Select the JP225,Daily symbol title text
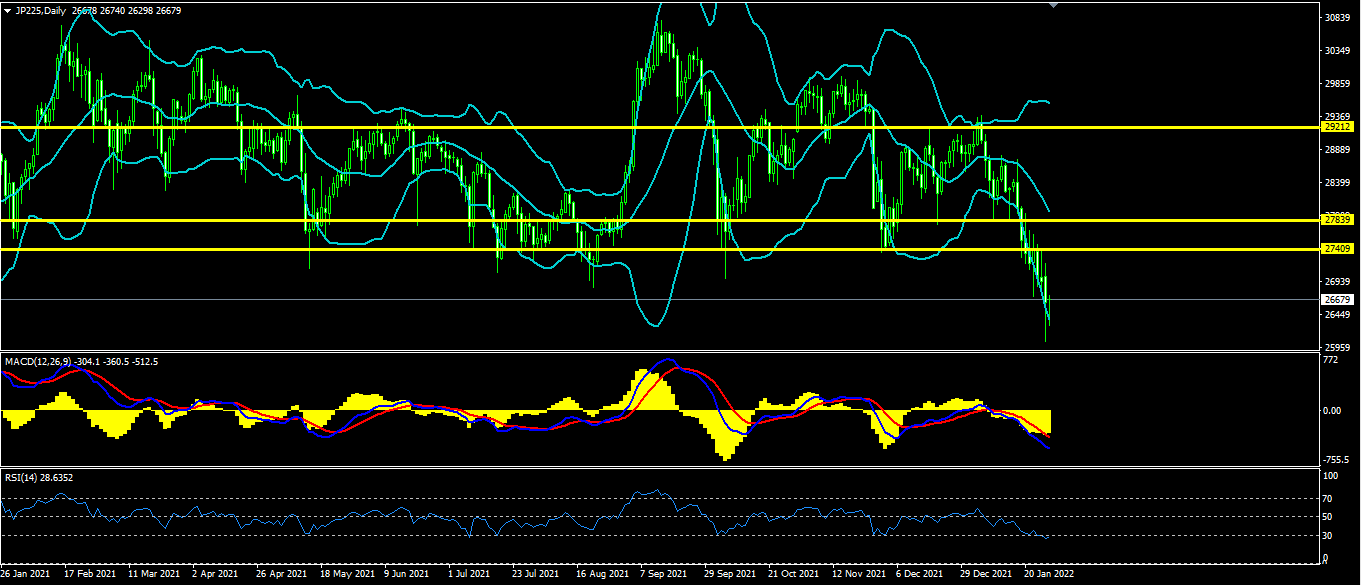The height and width of the screenshot is (585, 1362). pos(44,10)
